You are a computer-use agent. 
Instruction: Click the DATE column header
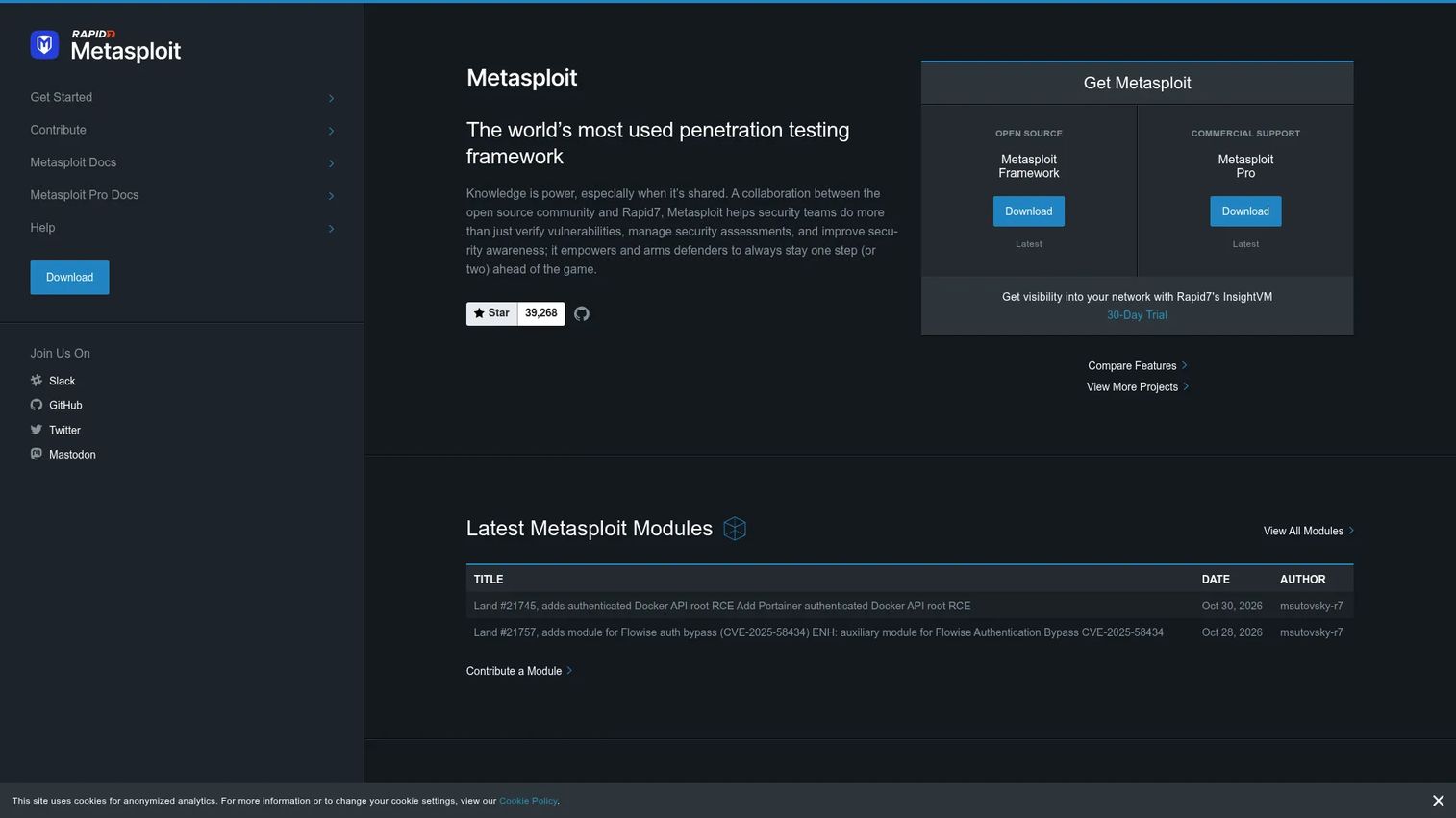[x=1216, y=580]
